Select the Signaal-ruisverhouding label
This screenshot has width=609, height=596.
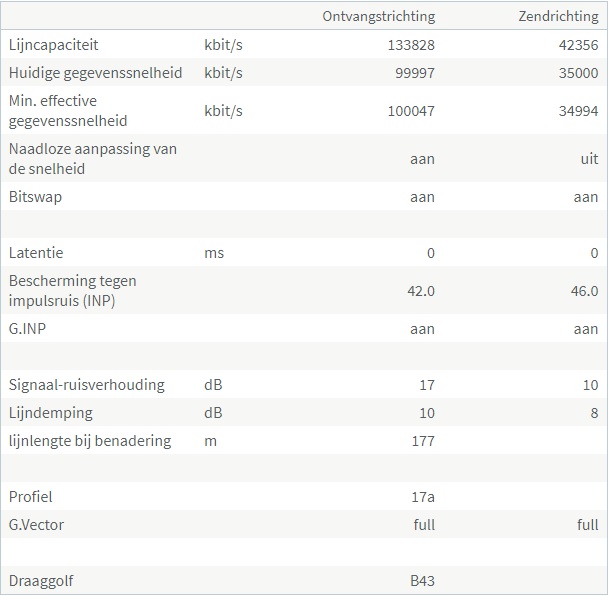pos(87,385)
